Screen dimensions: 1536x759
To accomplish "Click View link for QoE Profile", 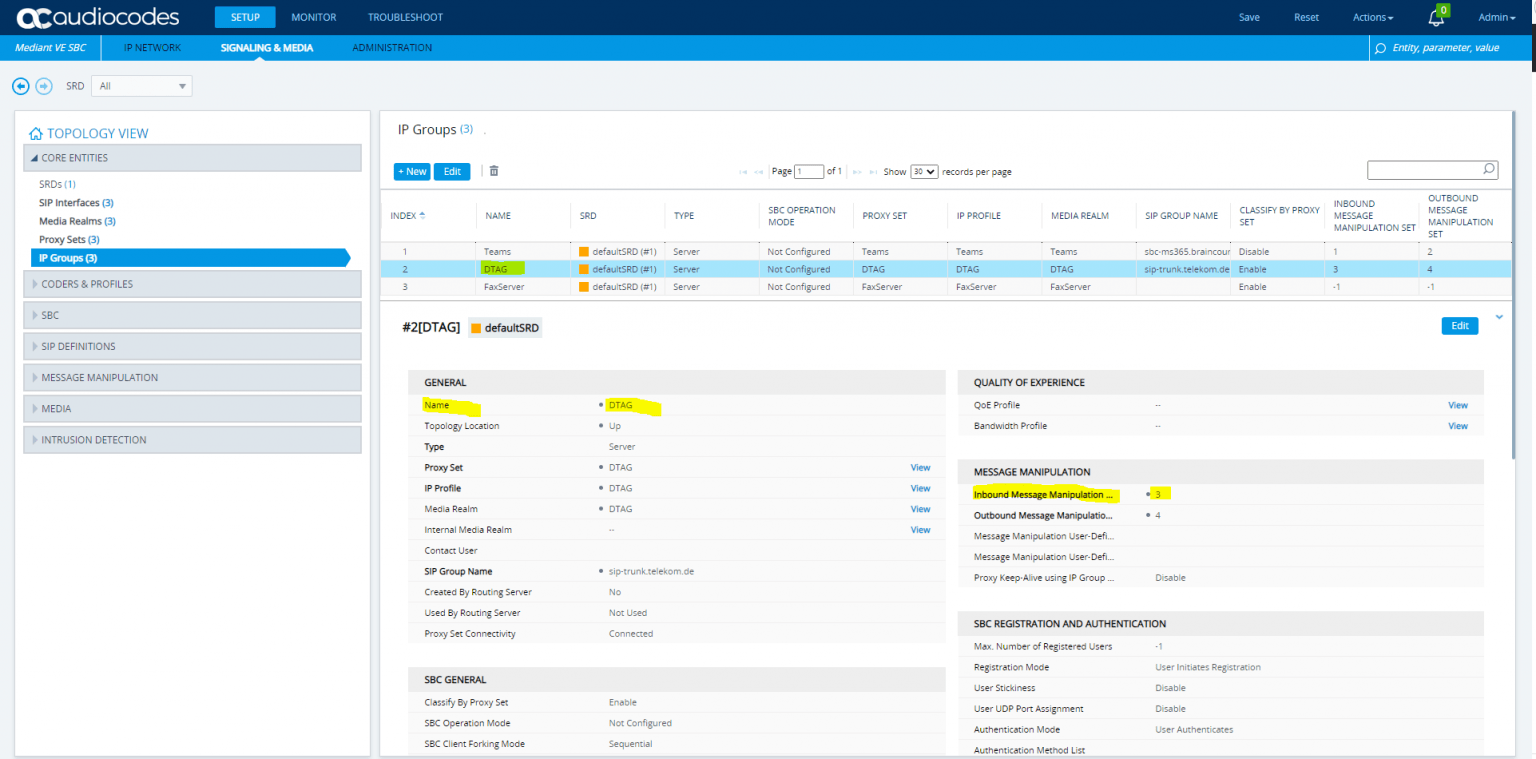I will coord(1458,405).
